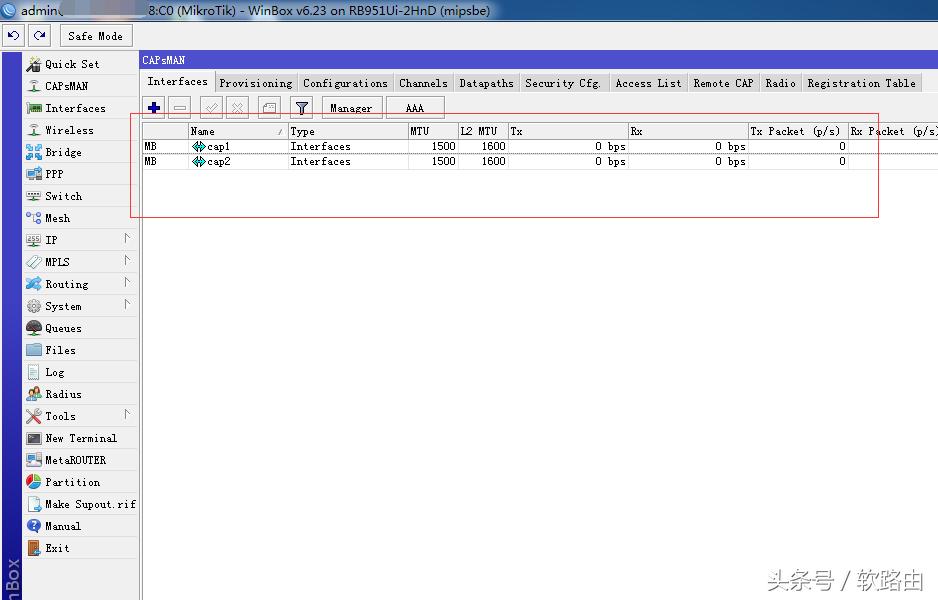
Task: Expand the IP submenu
Action: coord(80,240)
